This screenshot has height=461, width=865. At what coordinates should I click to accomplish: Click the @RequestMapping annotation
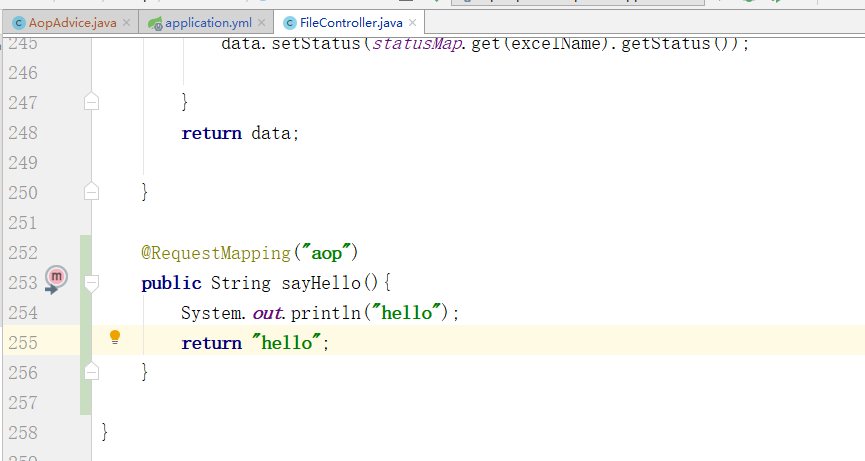point(212,253)
